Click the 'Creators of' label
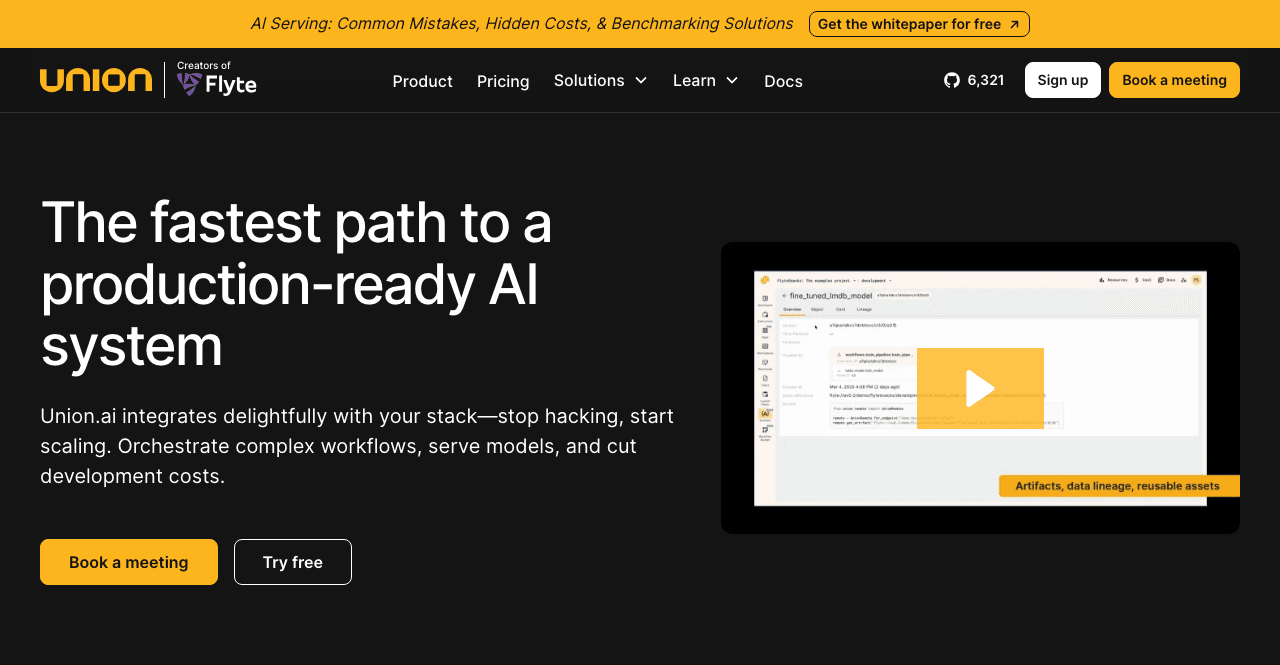The width and height of the screenshot is (1280, 665). [x=204, y=66]
